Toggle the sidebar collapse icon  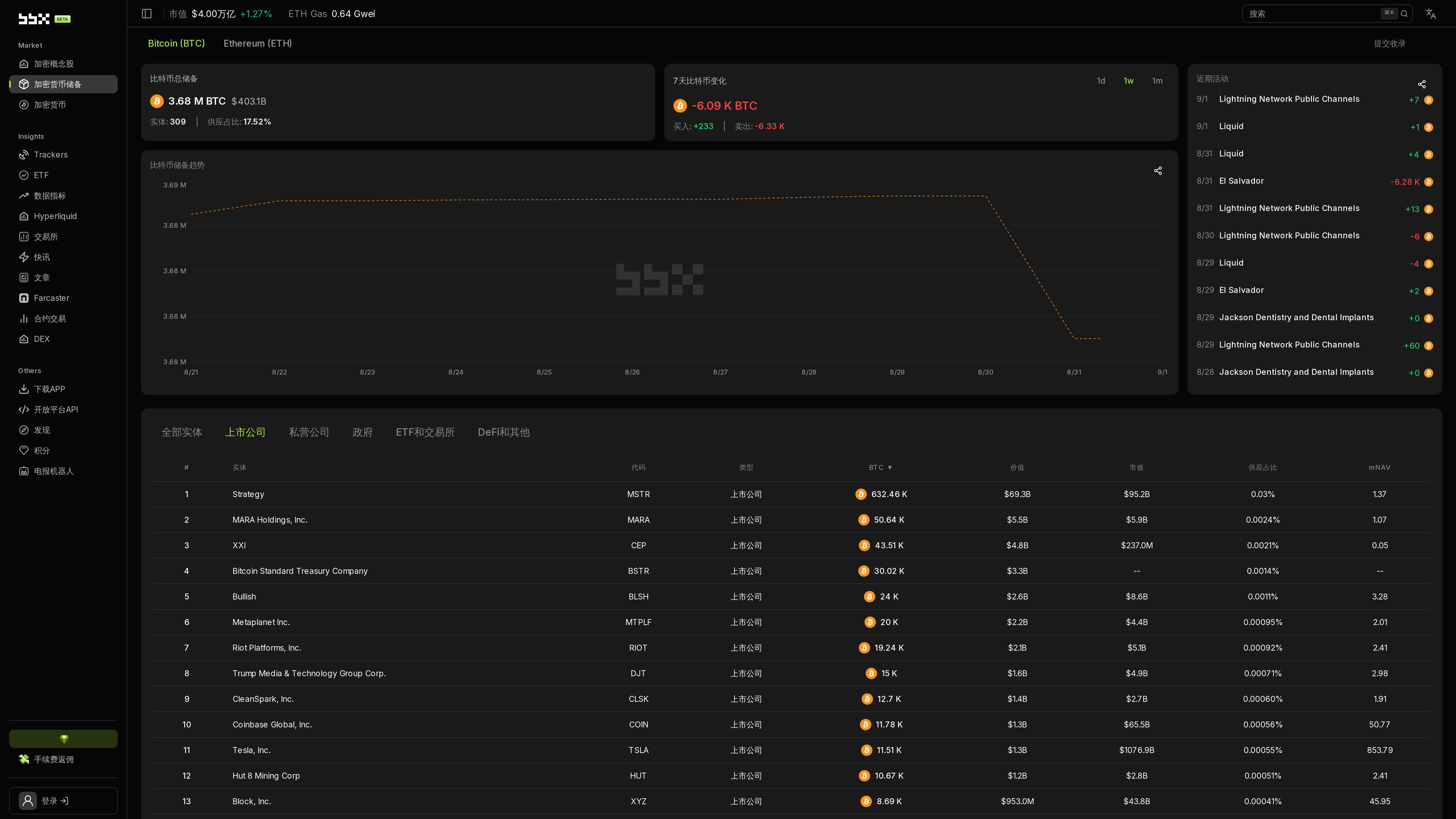click(146, 14)
